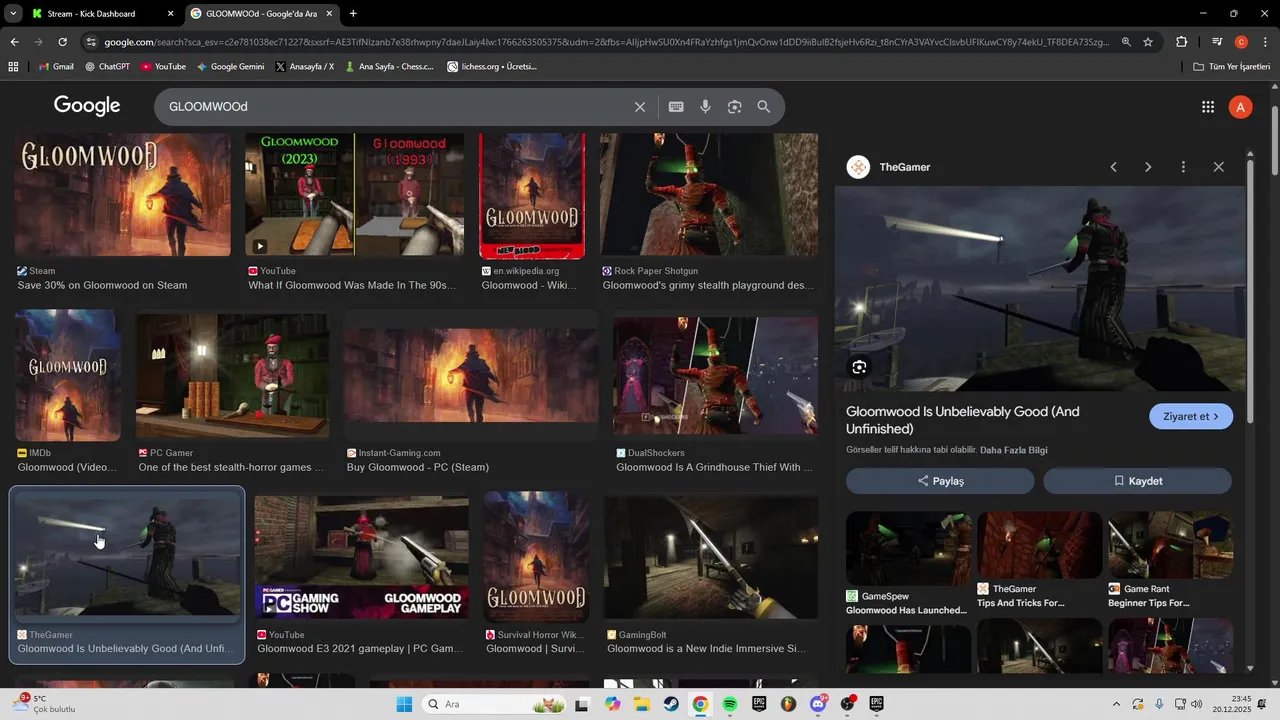Clear the search box with the X icon
This screenshot has width=1280, height=720.
click(x=640, y=107)
